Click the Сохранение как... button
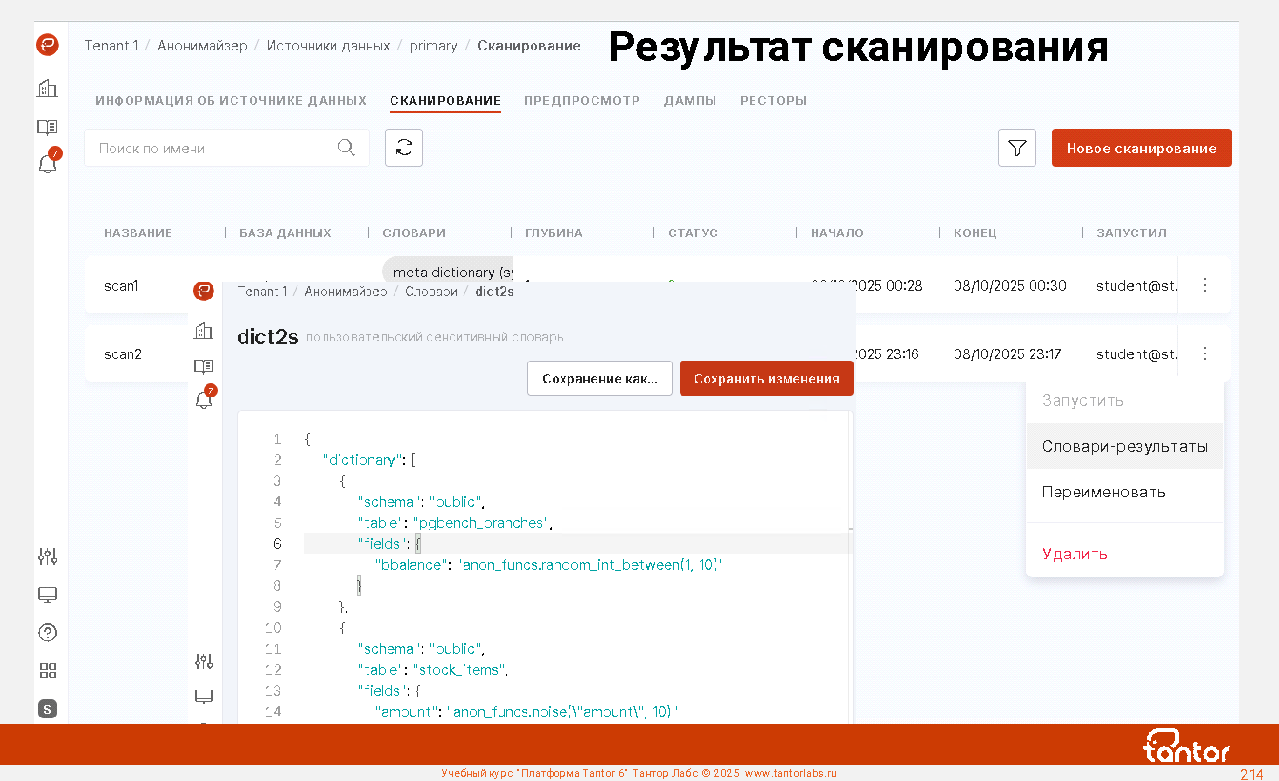 tap(599, 379)
